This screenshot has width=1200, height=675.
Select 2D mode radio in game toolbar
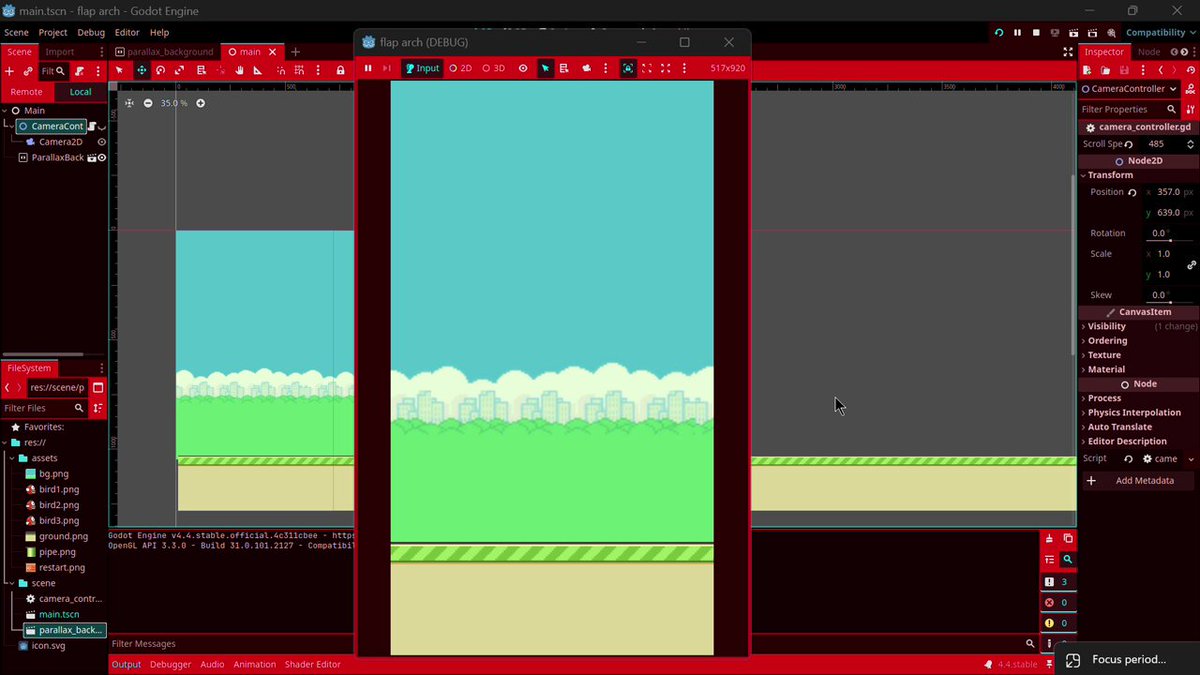(x=460, y=68)
